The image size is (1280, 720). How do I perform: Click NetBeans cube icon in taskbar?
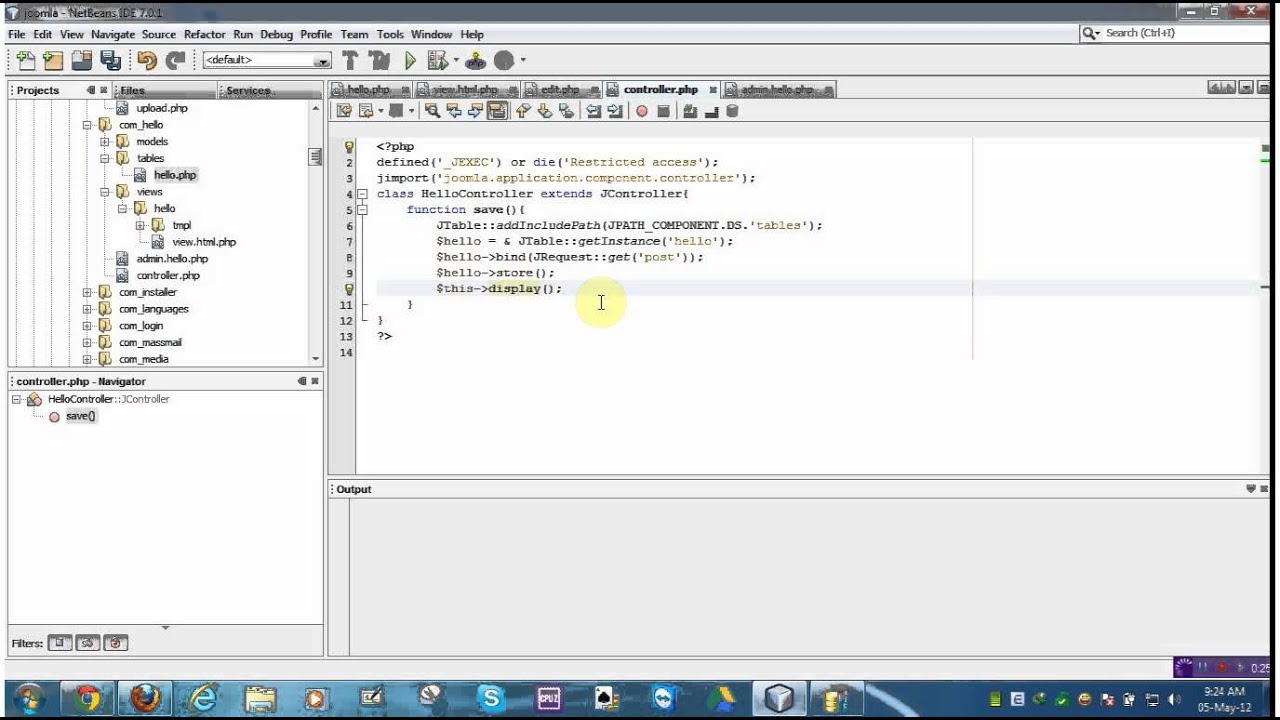click(779, 698)
